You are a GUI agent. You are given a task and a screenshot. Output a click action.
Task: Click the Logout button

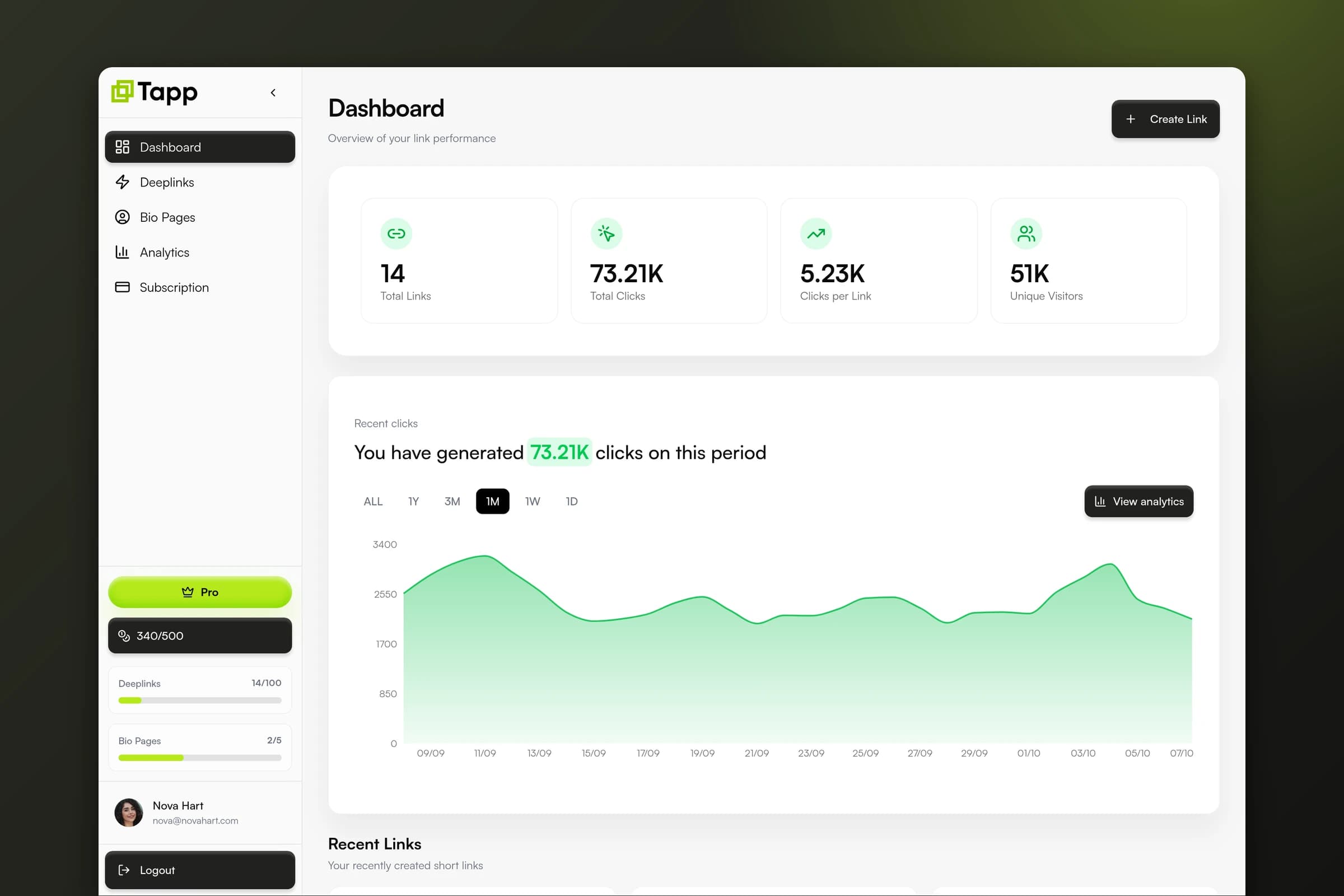(x=200, y=870)
